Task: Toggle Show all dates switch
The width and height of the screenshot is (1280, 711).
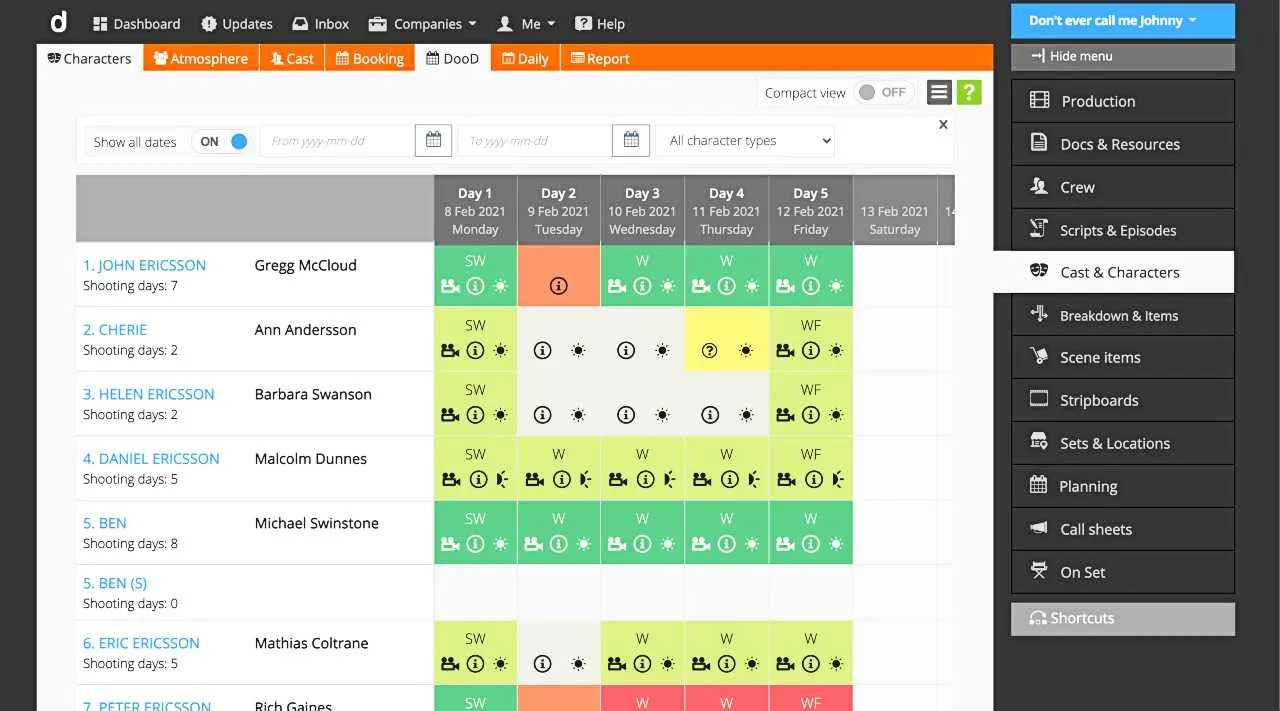Action: 222,141
